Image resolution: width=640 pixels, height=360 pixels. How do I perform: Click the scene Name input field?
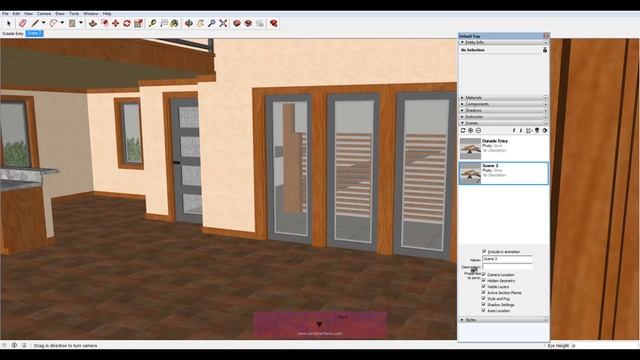click(x=507, y=259)
